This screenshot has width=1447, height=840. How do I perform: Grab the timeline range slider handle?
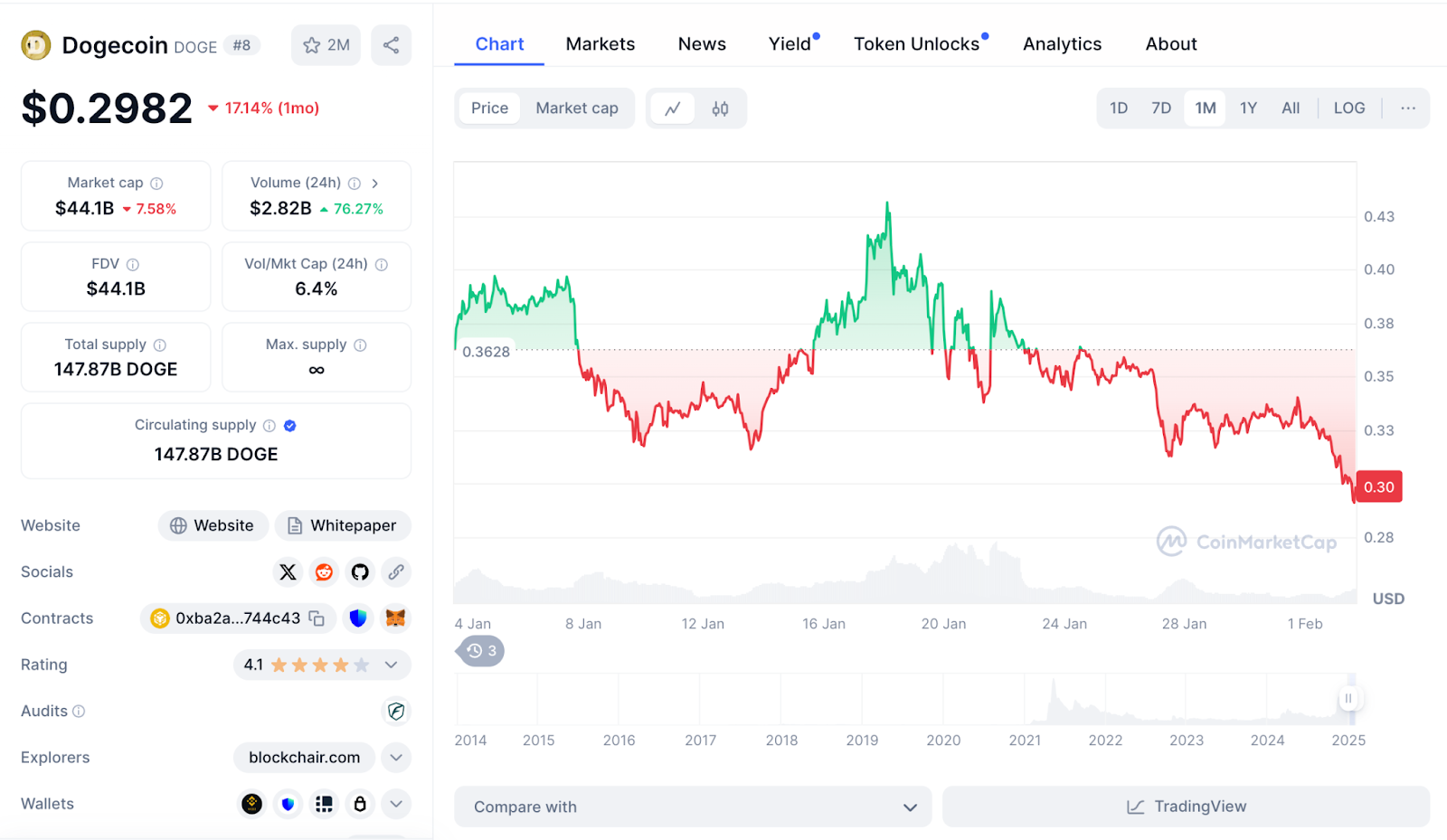(x=1348, y=698)
